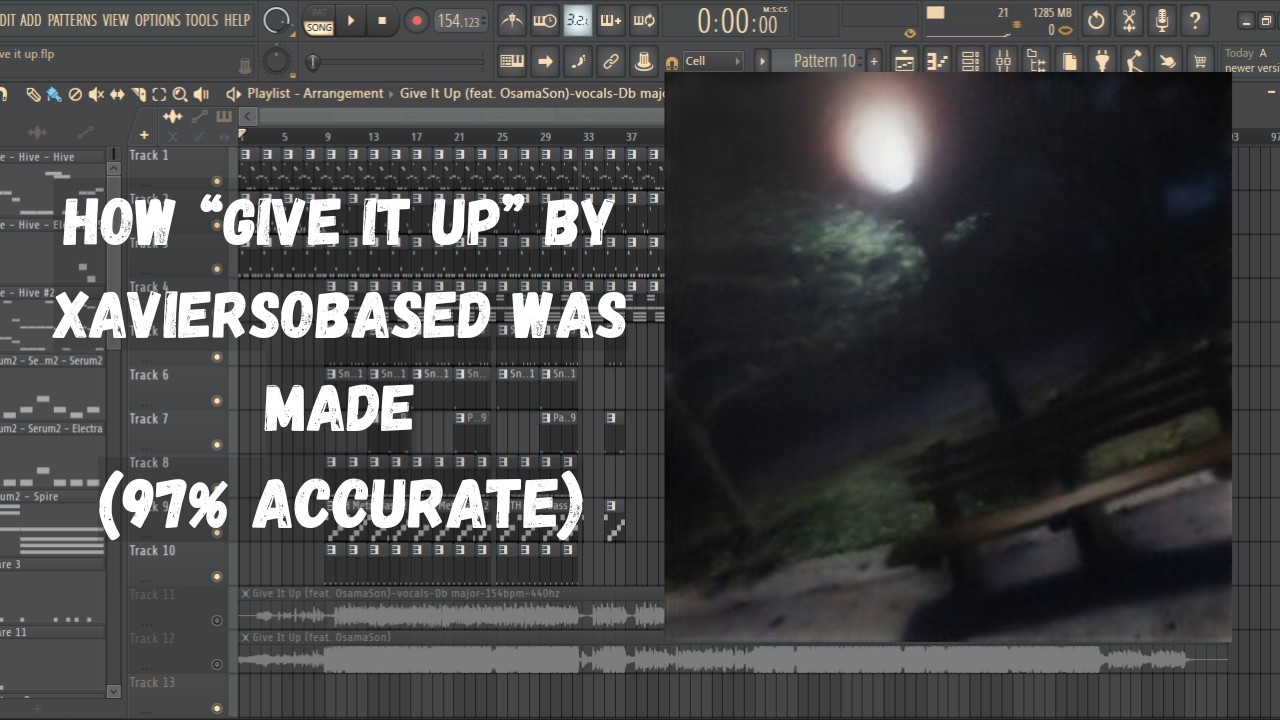
Task: Open the plugin picker plug icon
Action: coord(1102,61)
